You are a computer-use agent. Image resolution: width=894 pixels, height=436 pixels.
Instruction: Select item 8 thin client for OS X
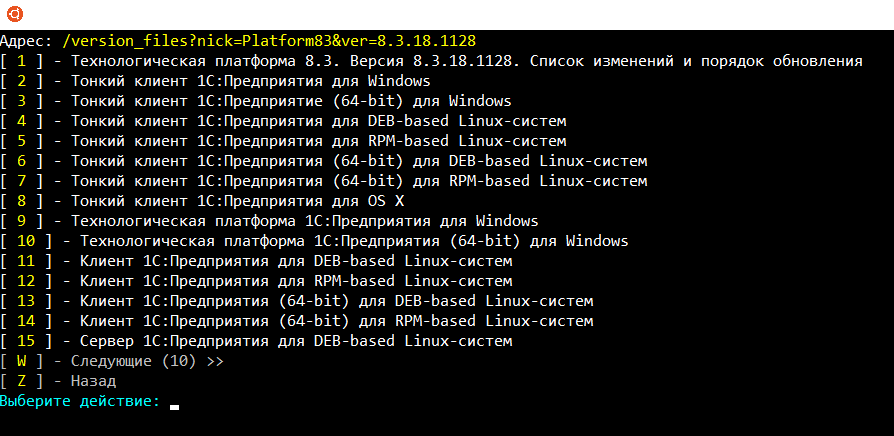click(x=202, y=201)
